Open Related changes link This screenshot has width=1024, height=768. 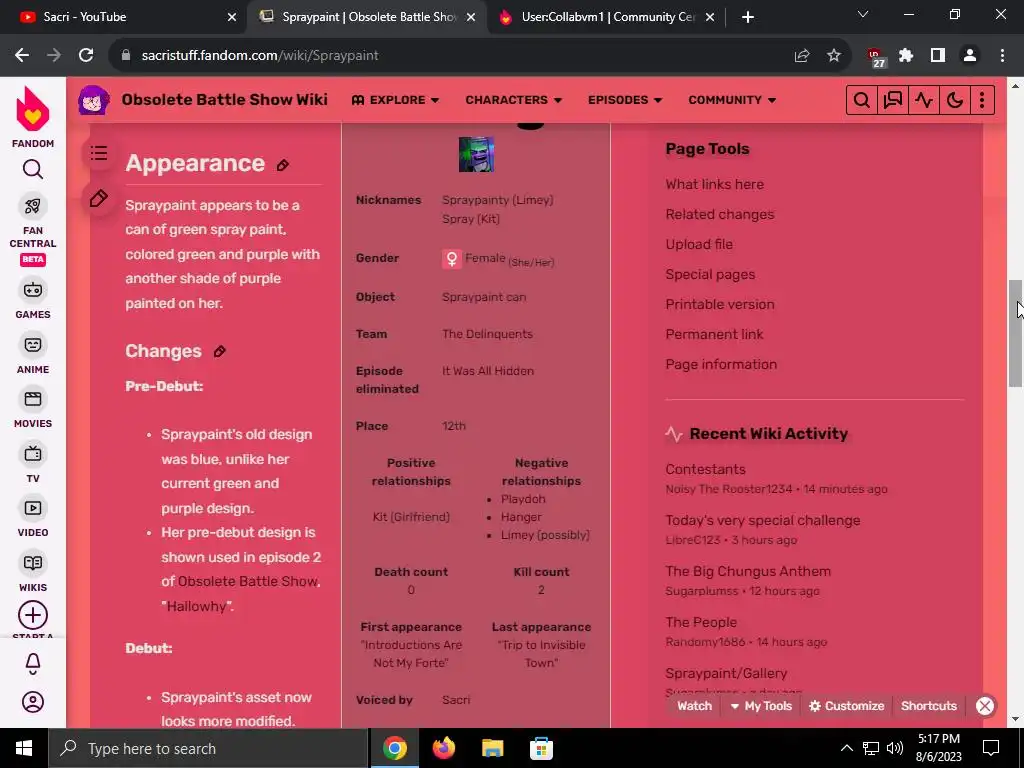click(x=720, y=214)
